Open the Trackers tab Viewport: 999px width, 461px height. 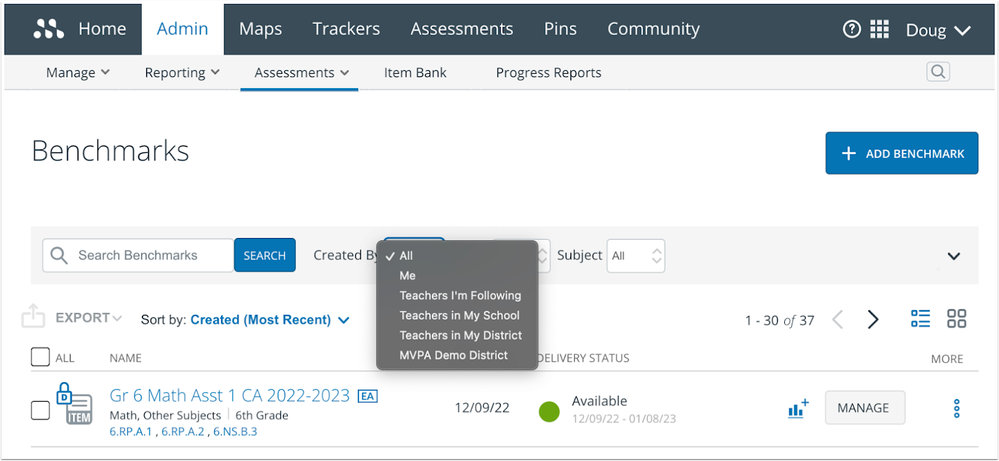pos(346,29)
